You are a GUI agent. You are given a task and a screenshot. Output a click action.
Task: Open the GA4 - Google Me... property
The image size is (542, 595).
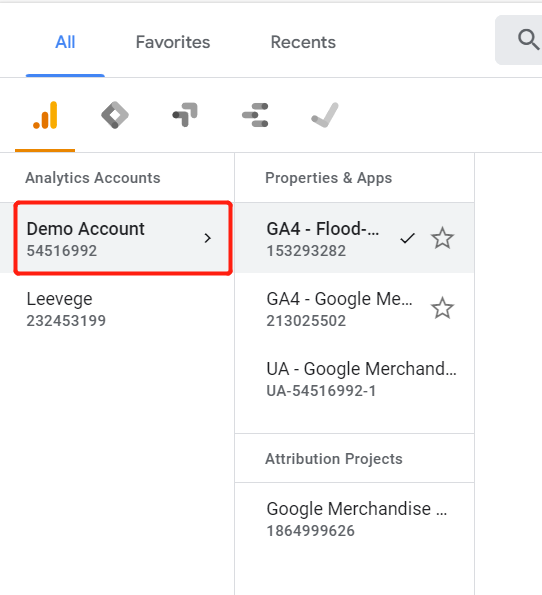click(354, 308)
